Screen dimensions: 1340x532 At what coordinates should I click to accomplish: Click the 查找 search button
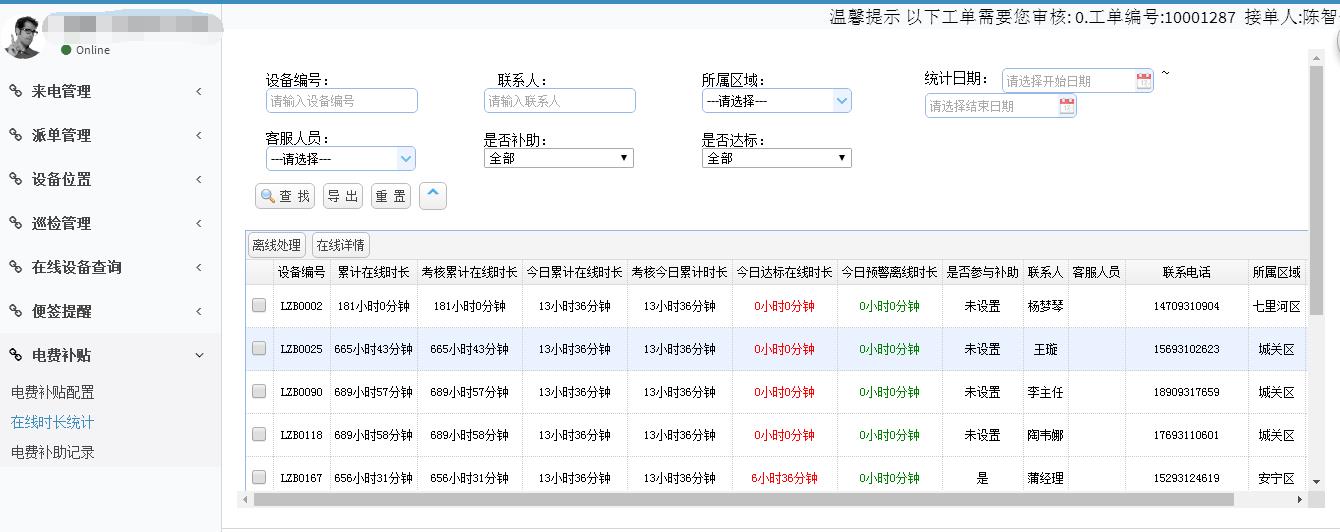[x=285, y=196]
